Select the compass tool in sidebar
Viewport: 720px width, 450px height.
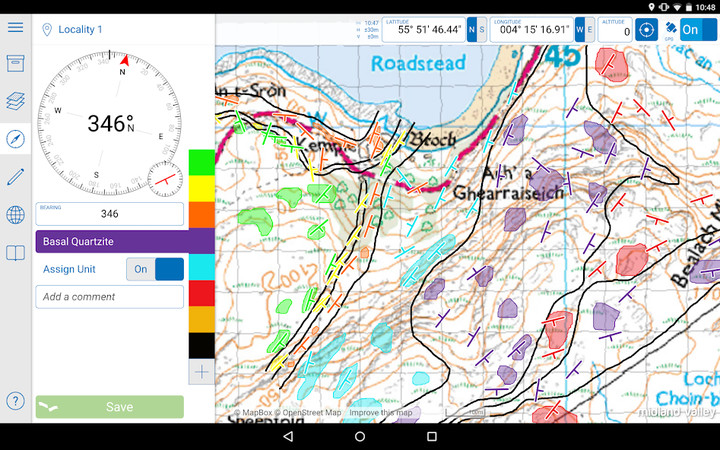pos(15,139)
